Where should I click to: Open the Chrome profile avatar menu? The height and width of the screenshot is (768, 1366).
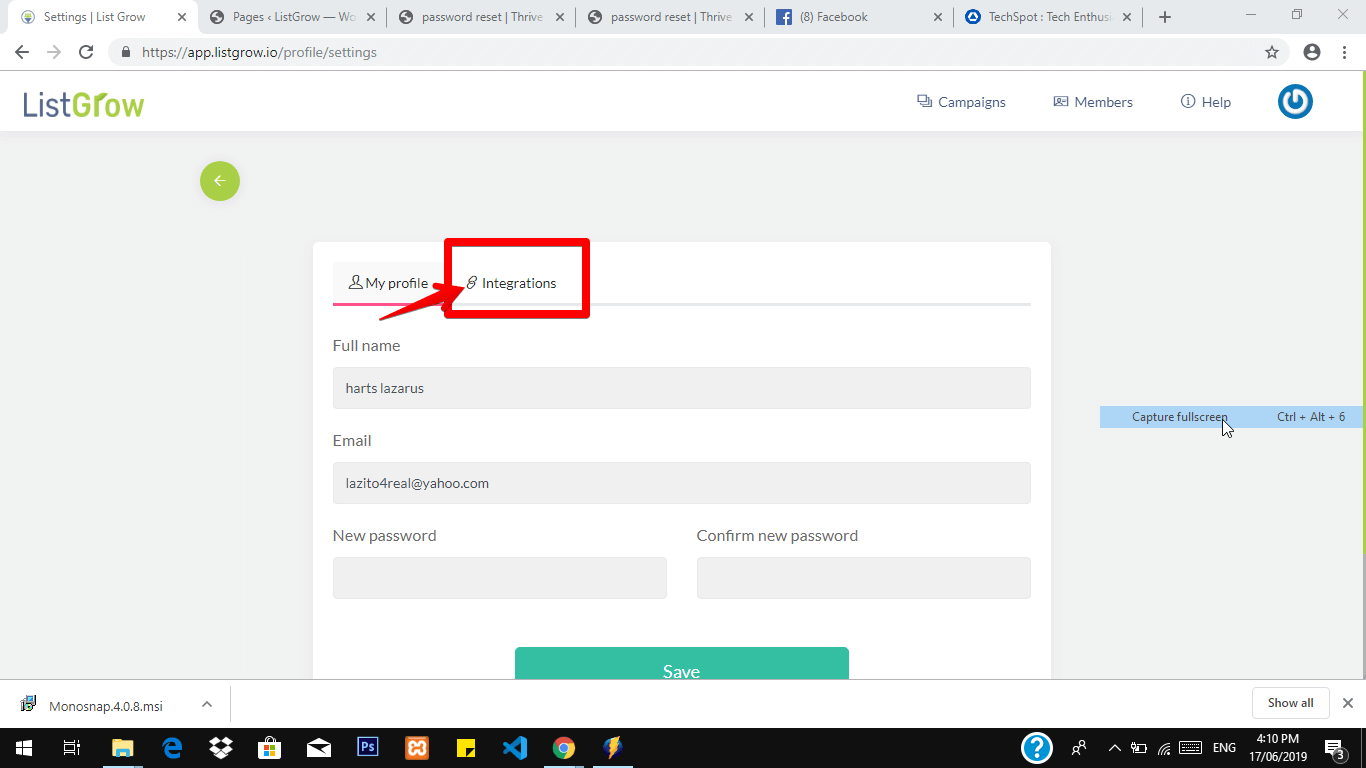click(x=1312, y=52)
